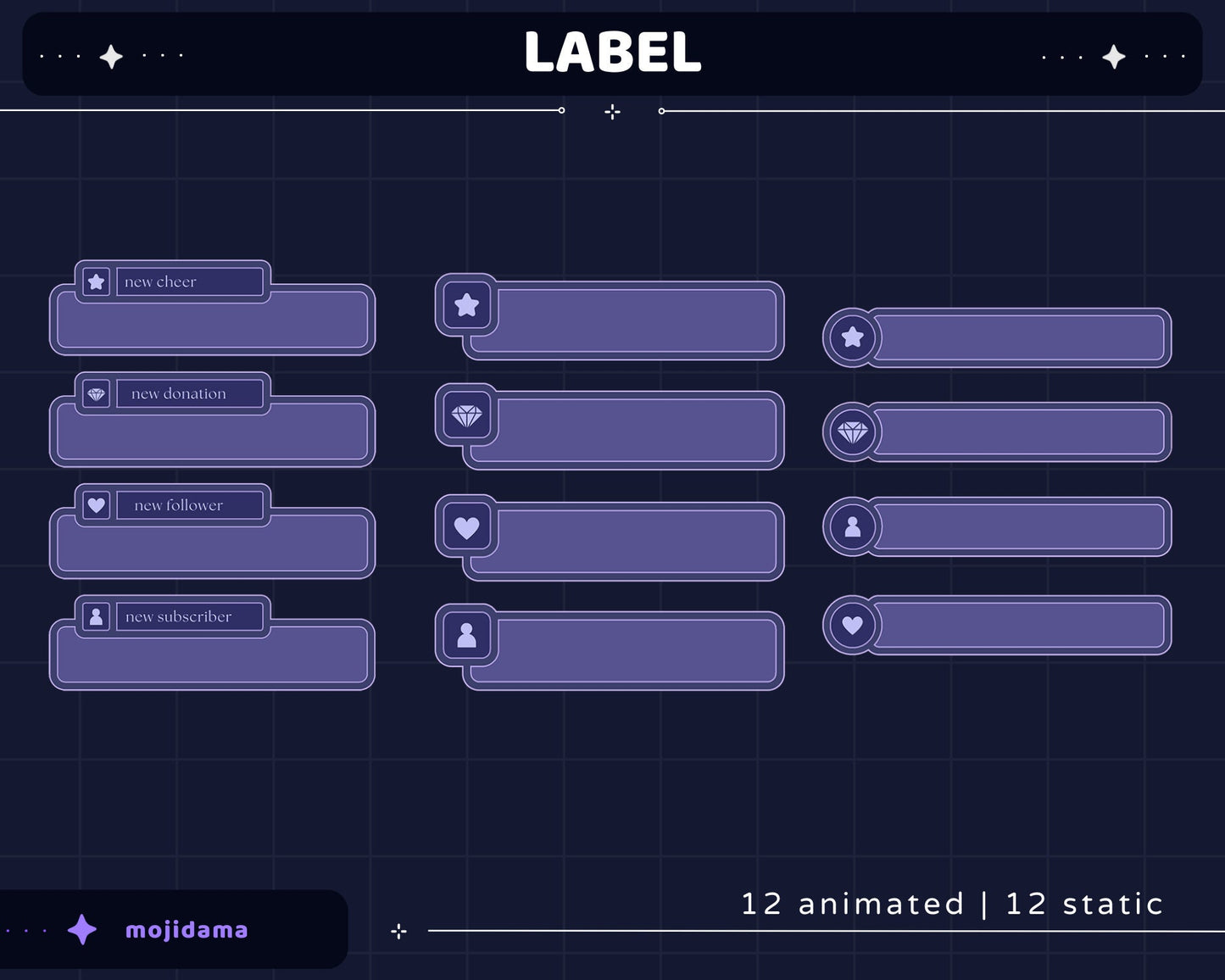Click the "new donation" label text

178,394
